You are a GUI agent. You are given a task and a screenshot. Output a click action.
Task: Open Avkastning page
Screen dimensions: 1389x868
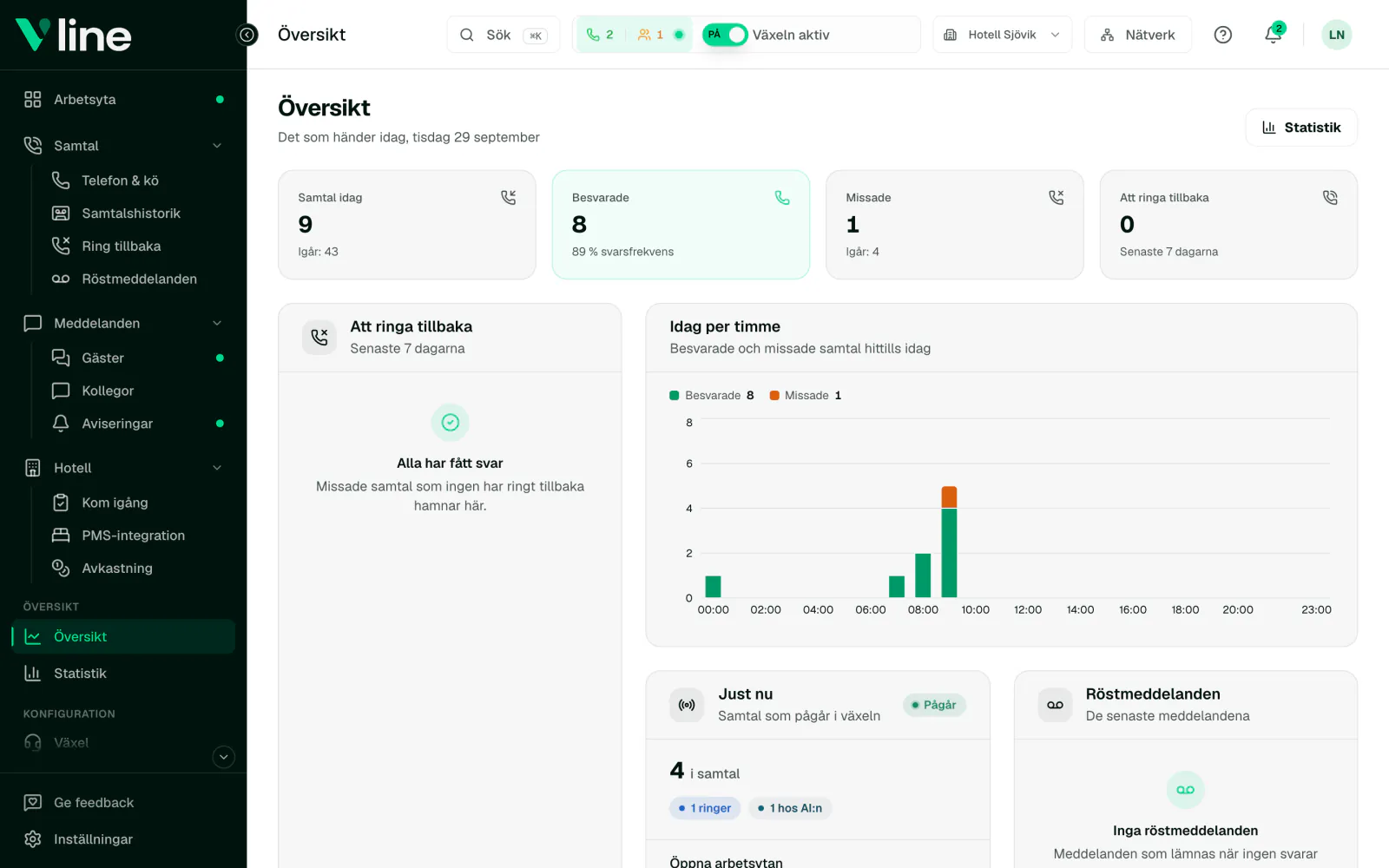click(x=137, y=569)
